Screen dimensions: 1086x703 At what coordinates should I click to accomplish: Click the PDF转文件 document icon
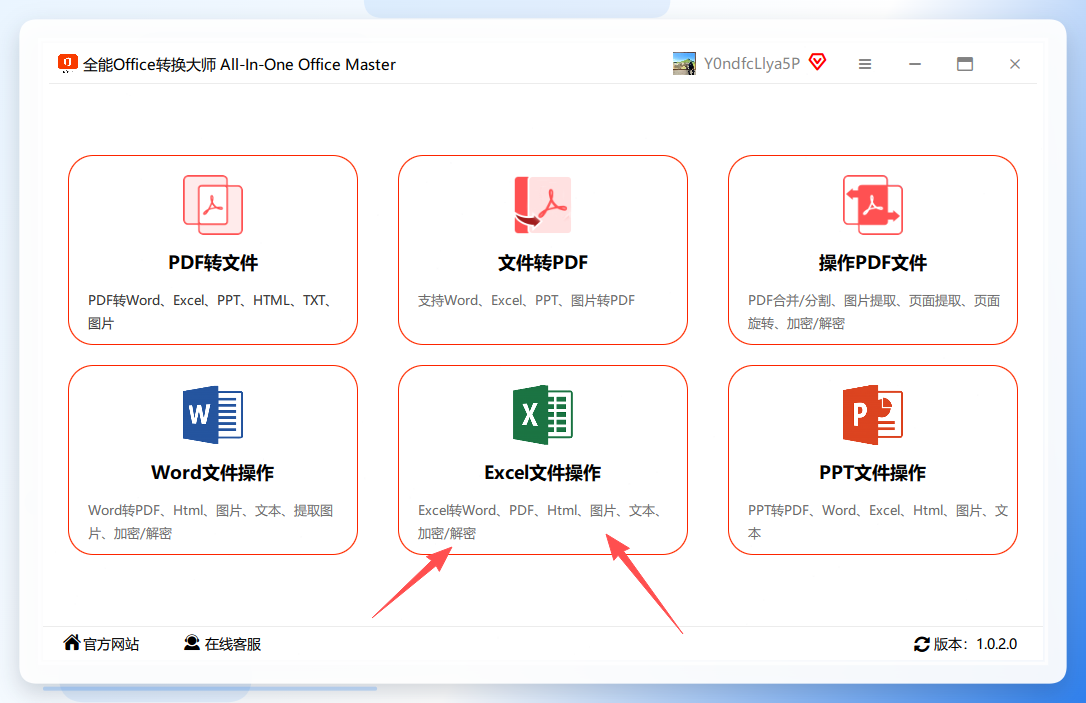click(x=213, y=205)
